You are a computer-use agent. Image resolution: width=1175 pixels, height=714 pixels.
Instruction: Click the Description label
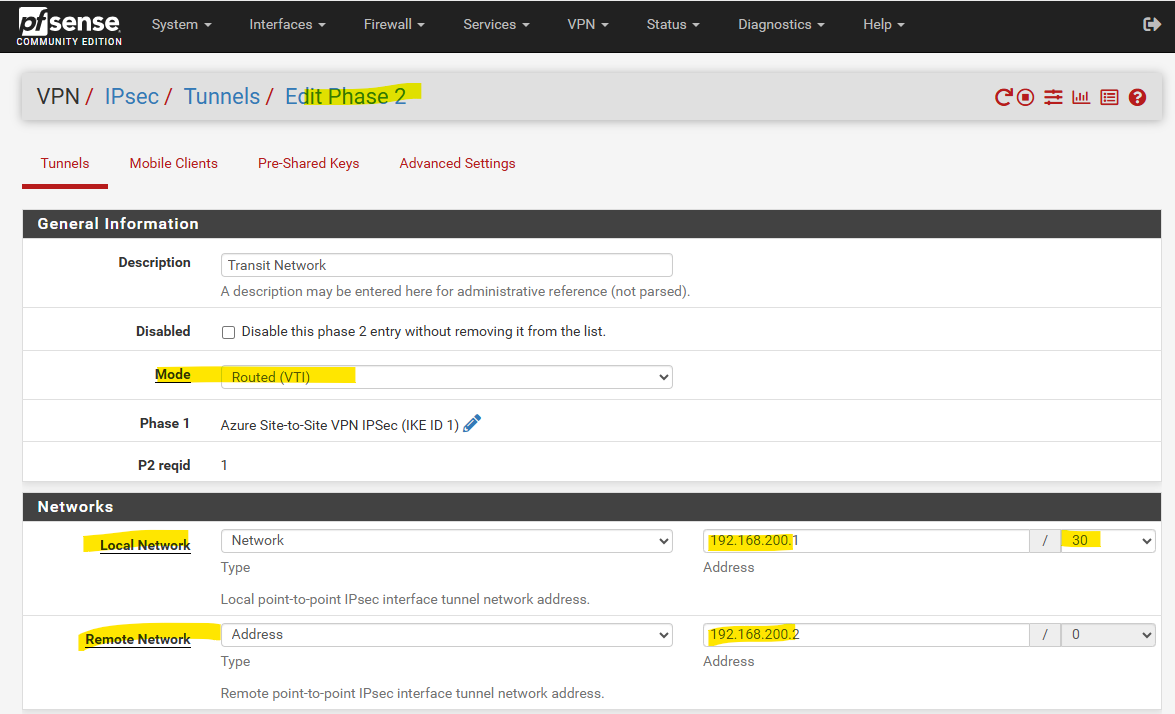(154, 262)
